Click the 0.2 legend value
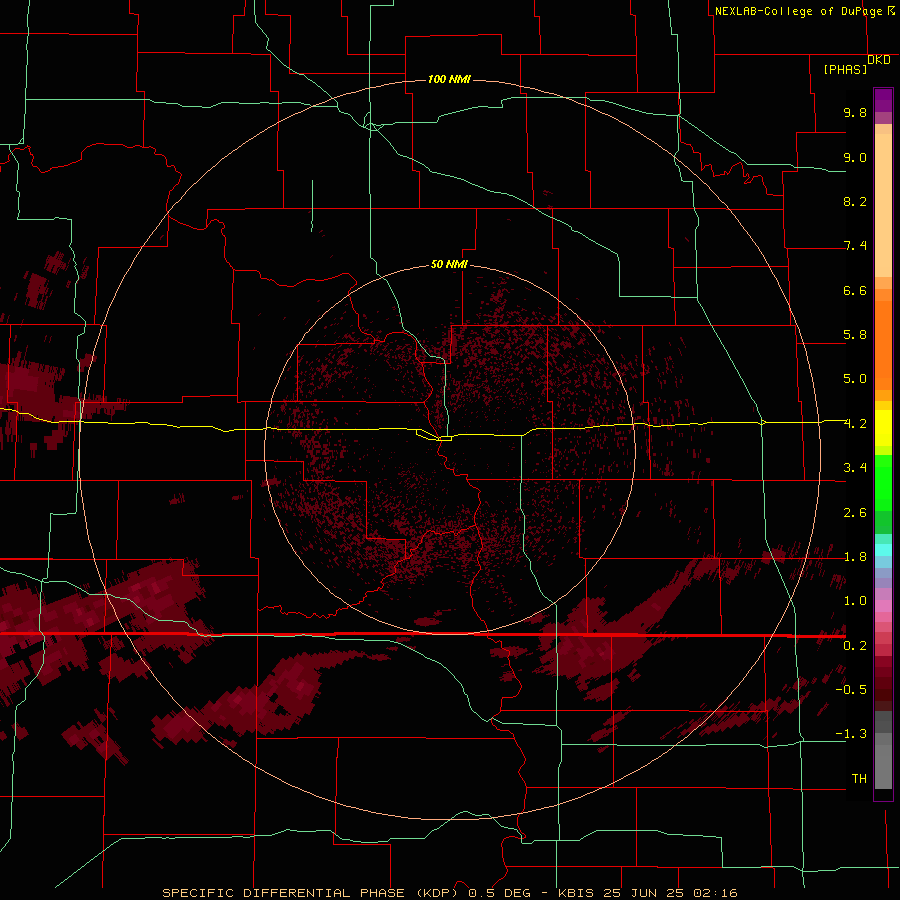The width and height of the screenshot is (900, 900). click(x=855, y=646)
